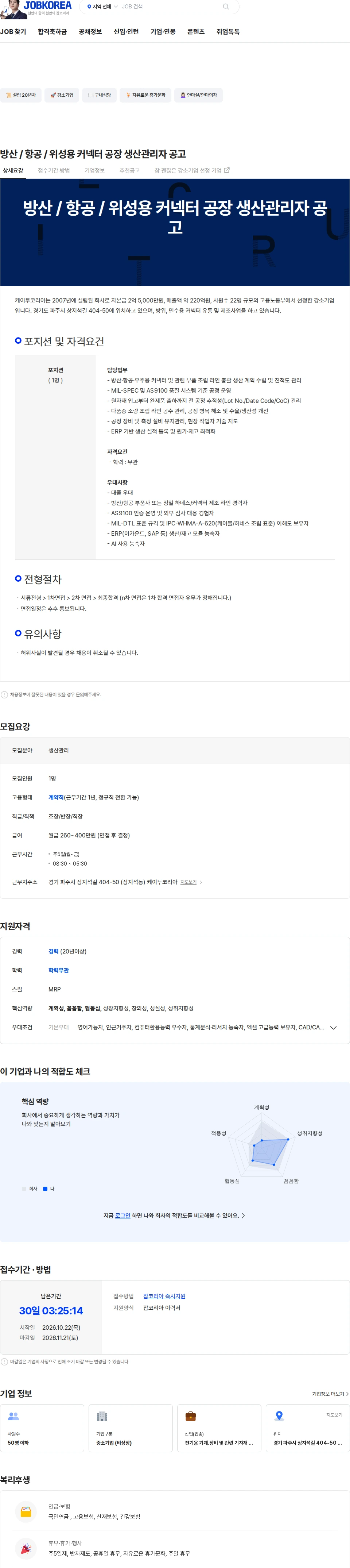Click the 설립 20년차 tag
The width and height of the screenshot is (350, 1568).
pyautogui.click(x=21, y=95)
